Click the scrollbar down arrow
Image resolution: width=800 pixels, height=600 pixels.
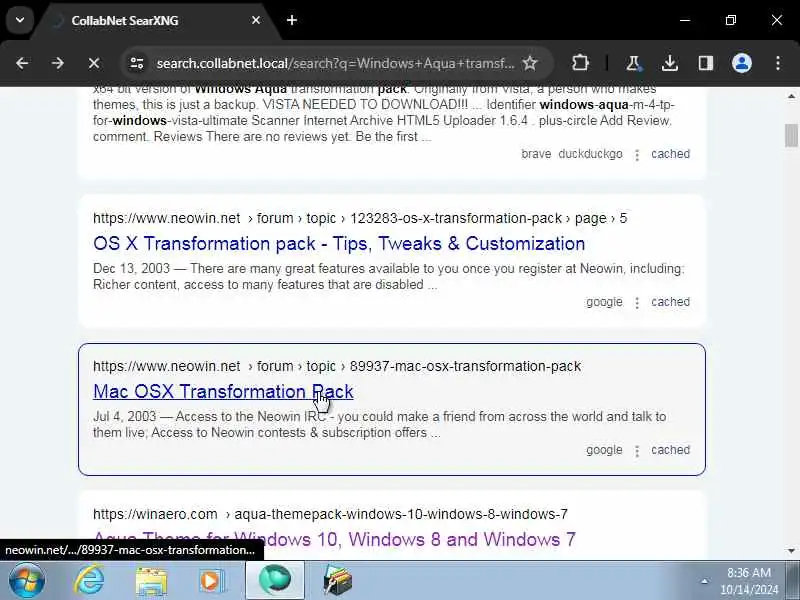point(791,551)
